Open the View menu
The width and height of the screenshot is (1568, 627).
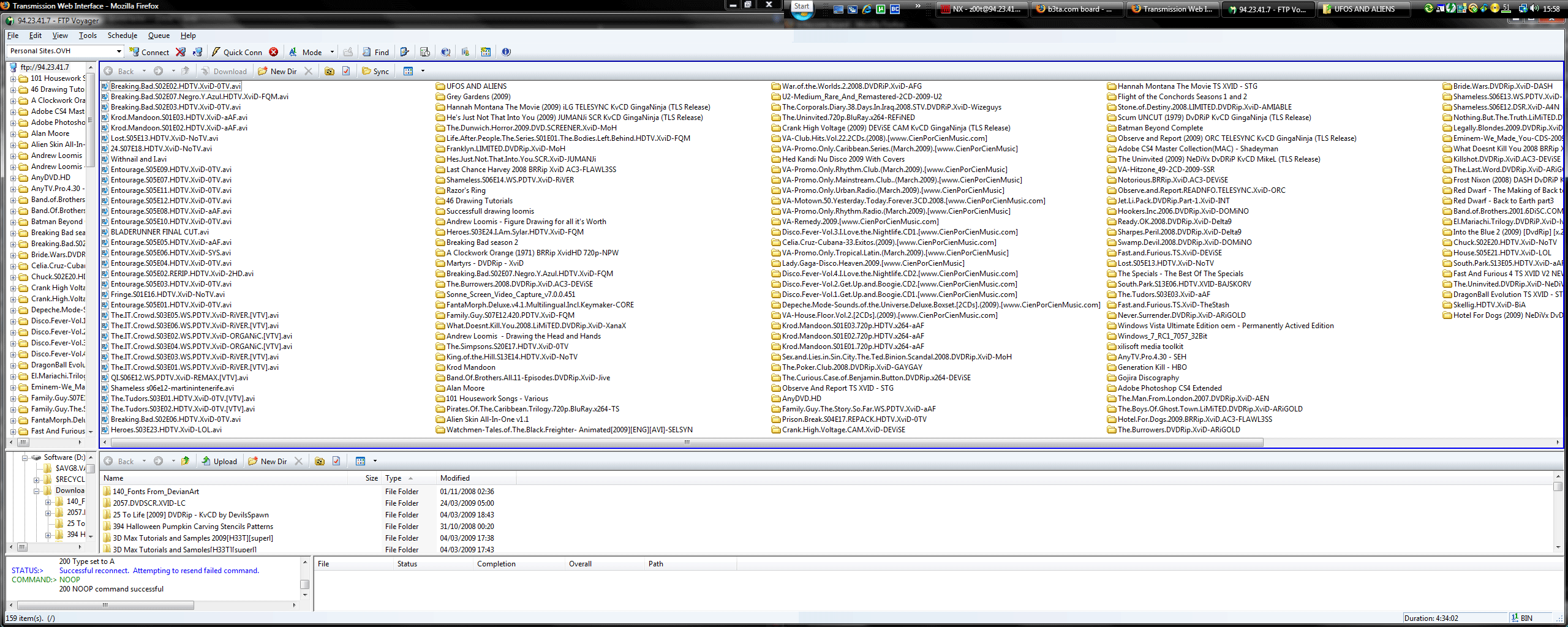(x=60, y=36)
